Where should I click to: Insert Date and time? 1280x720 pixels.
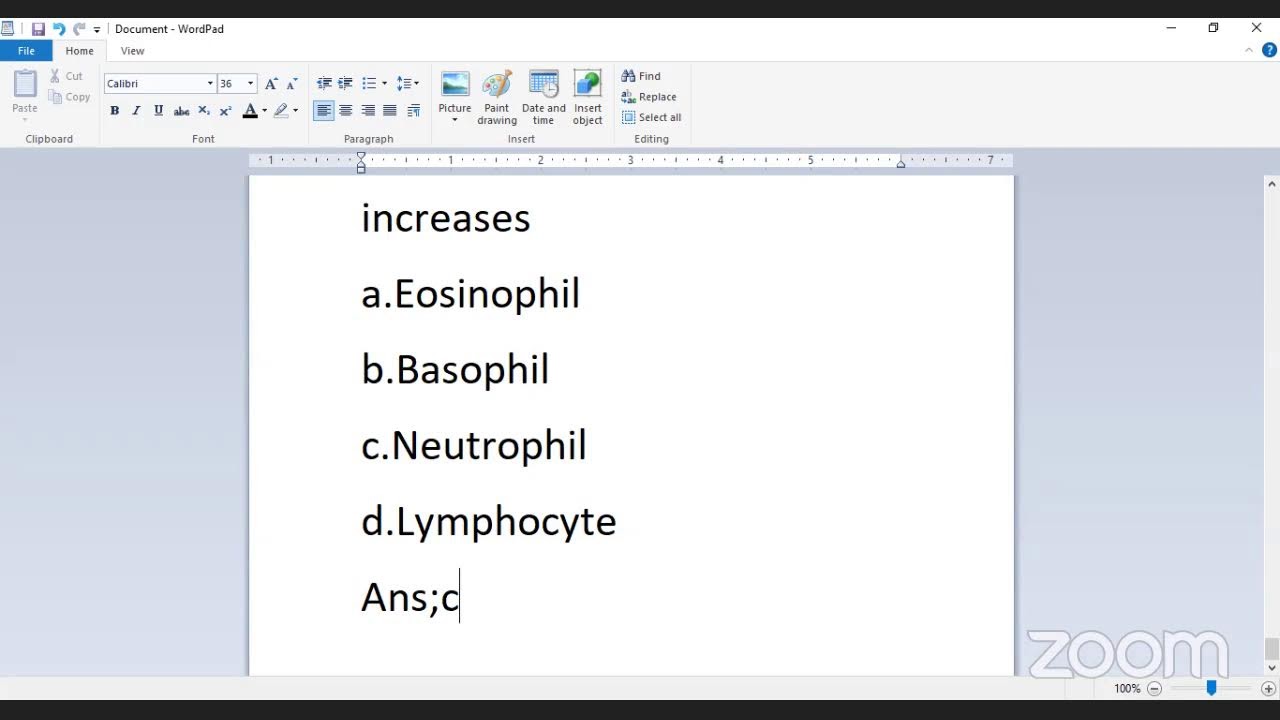tap(544, 98)
